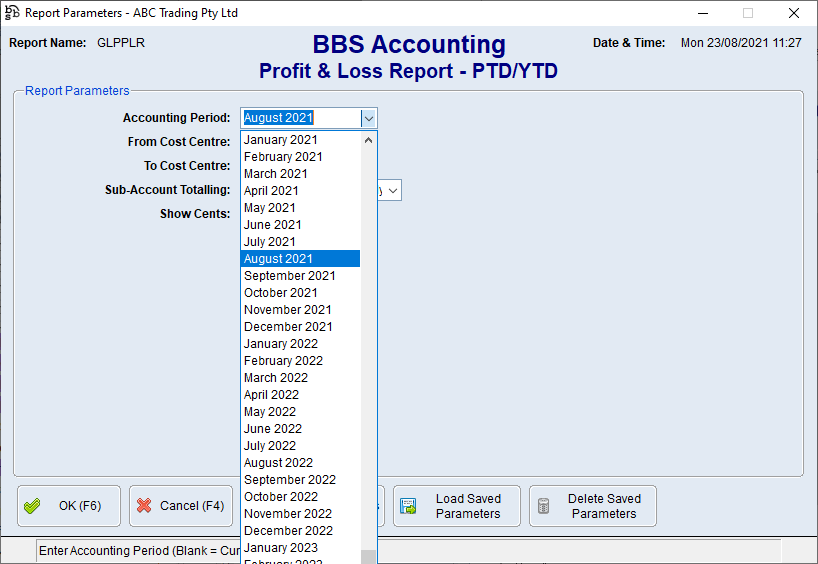This screenshot has width=818, height=564.
Task: Click the period list scrollbar track
Action: [369, 350]
